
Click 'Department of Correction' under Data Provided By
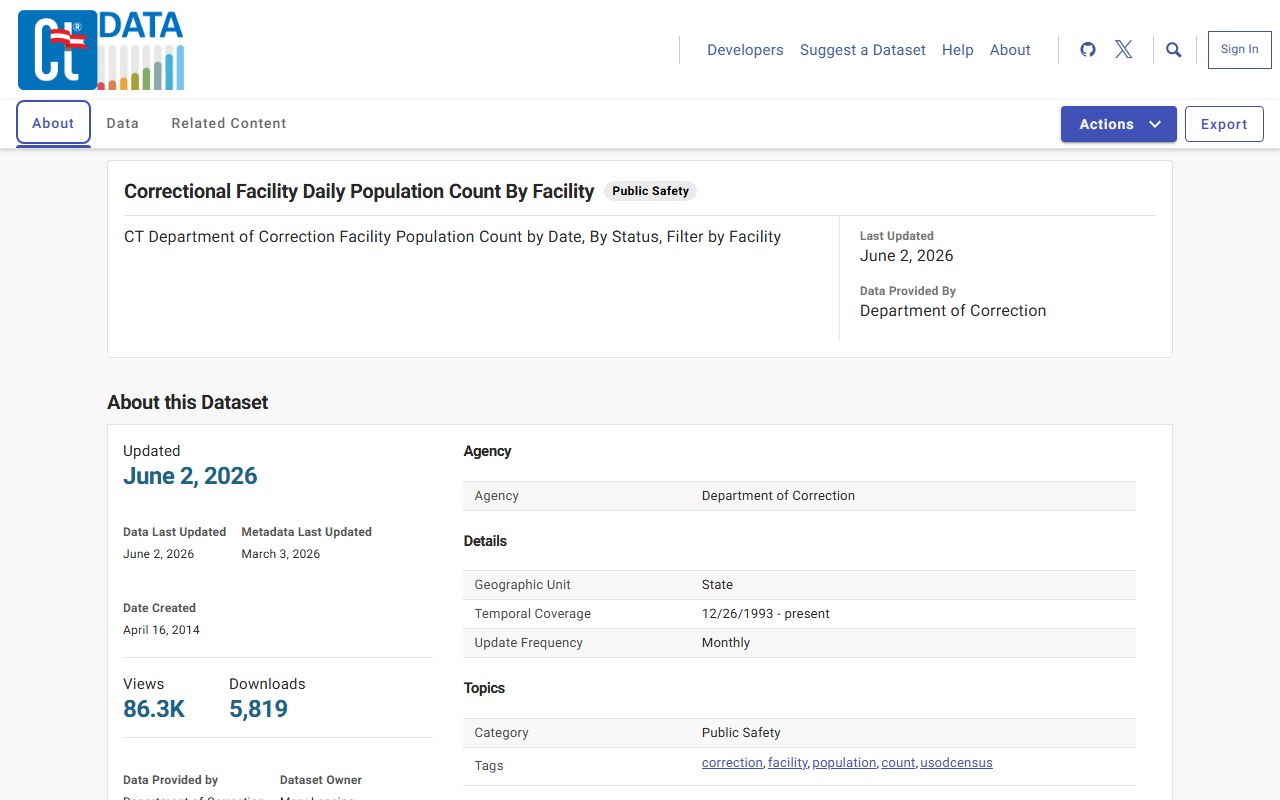click(953, 311)
